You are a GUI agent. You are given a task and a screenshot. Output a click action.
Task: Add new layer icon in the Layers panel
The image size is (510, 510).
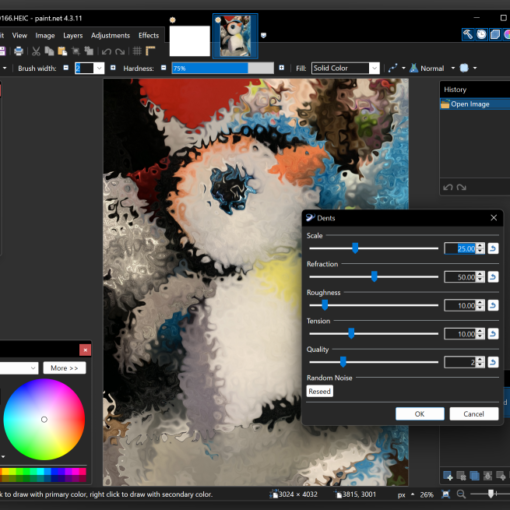pyautogui.click(x=448, y=476)
